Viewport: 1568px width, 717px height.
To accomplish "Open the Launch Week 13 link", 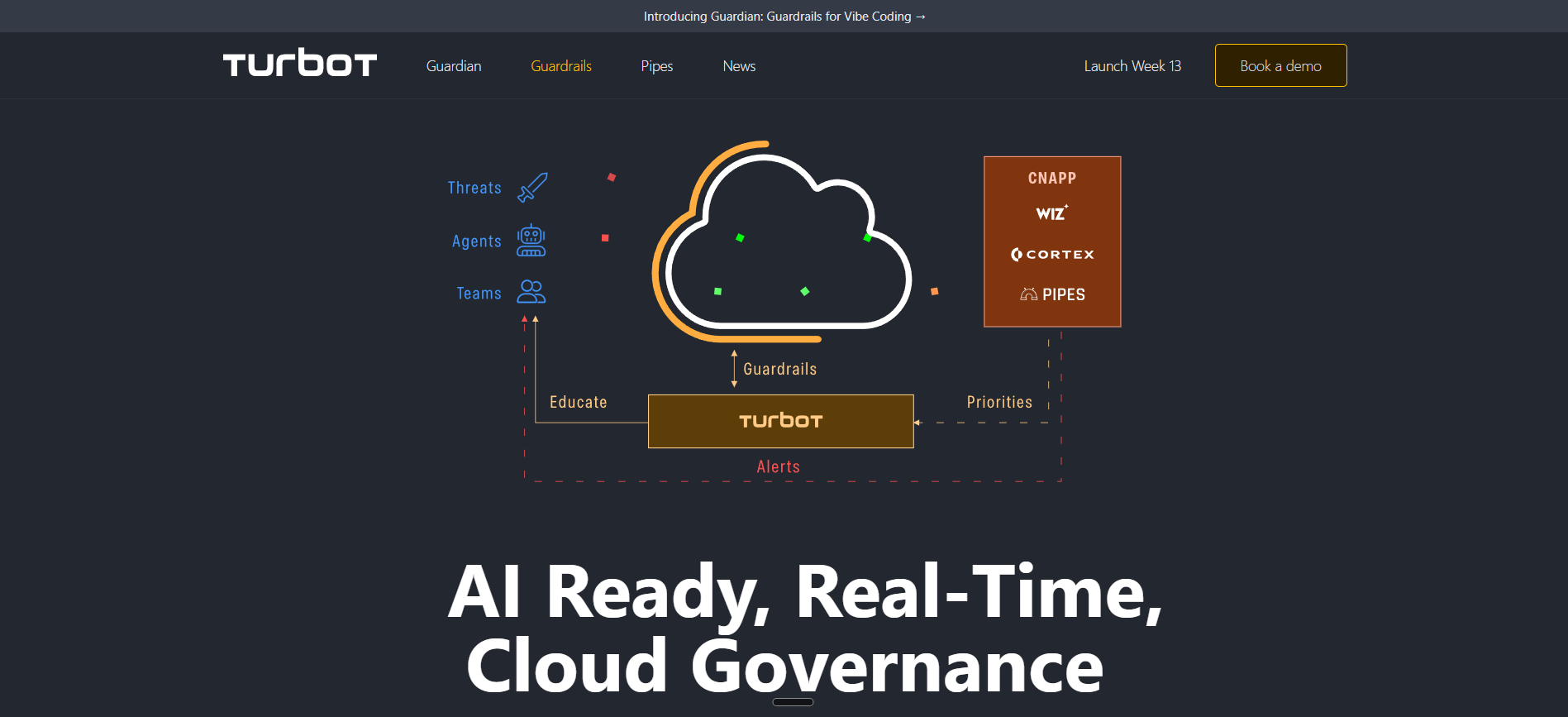I will (x=1132, y=66).
